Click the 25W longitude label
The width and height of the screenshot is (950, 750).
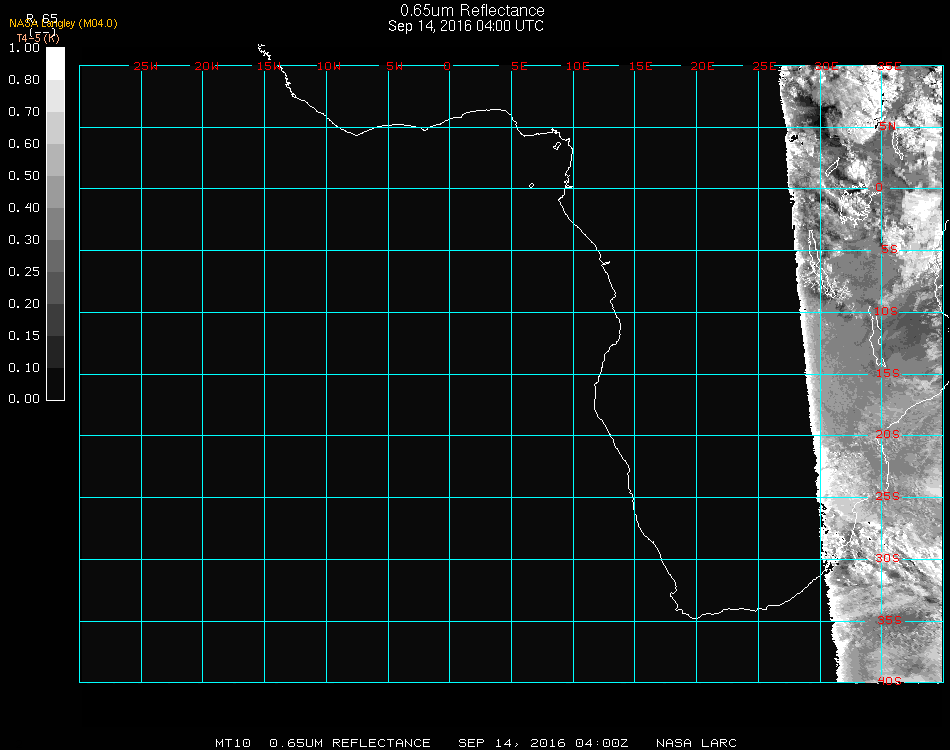click(x=146, y=66)
